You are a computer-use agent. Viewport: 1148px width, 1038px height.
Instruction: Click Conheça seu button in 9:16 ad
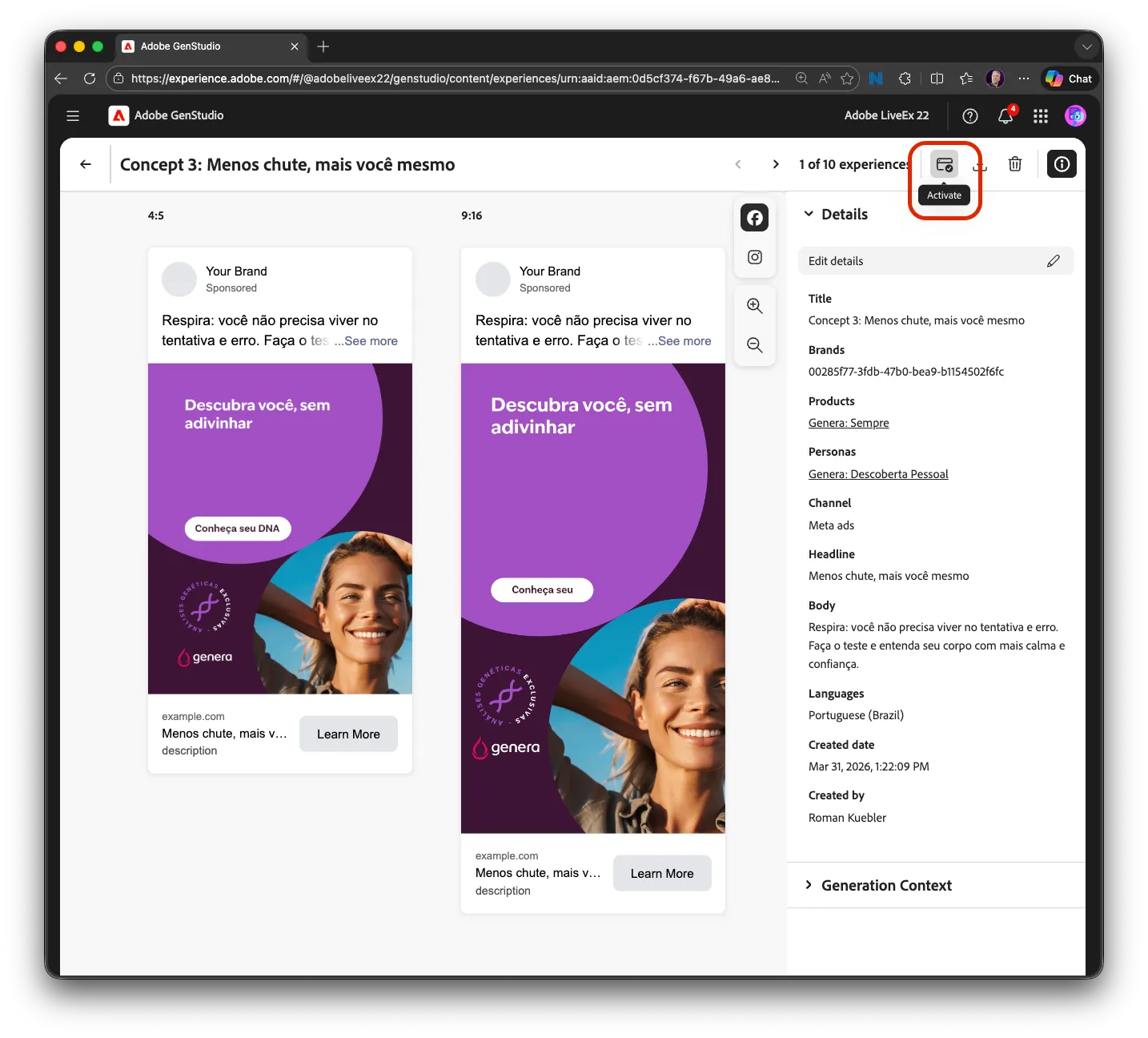542,589
